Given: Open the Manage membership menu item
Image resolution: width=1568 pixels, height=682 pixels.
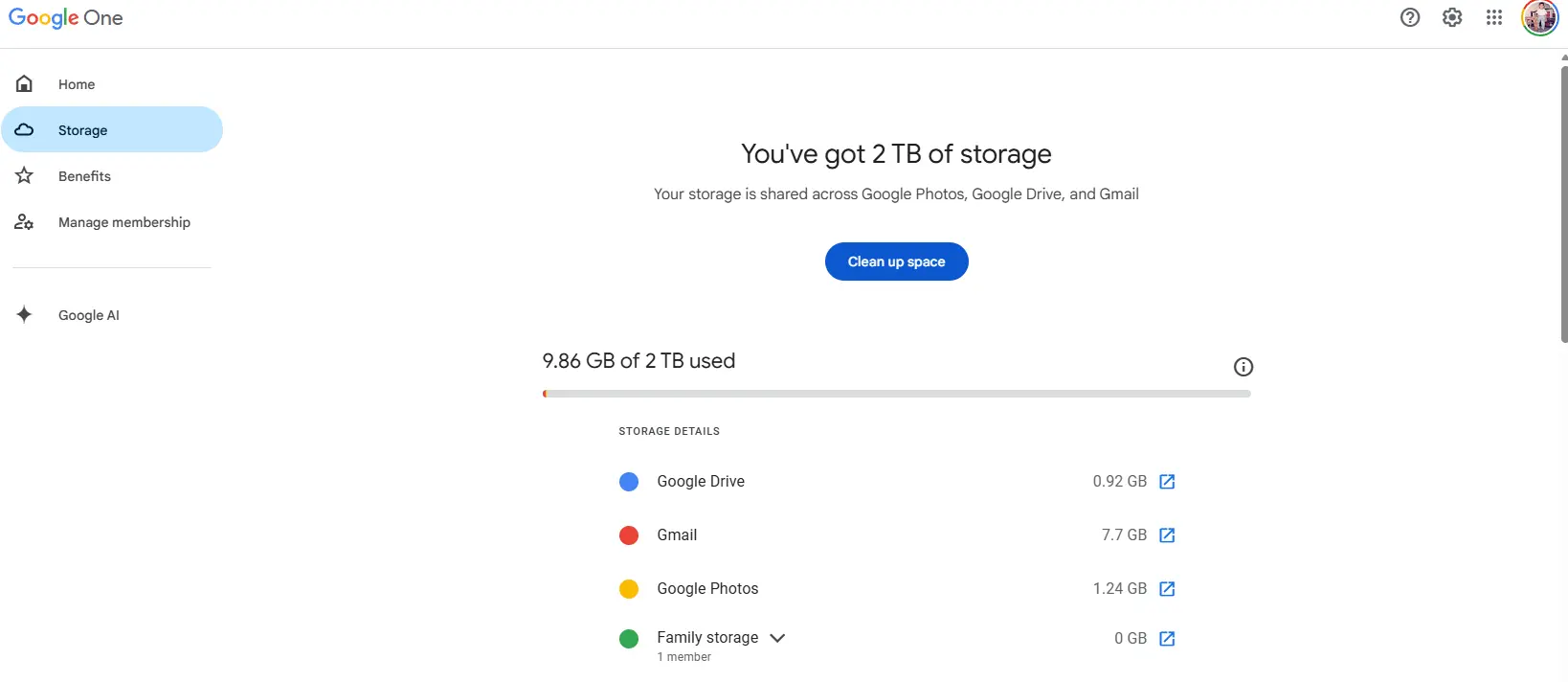Looking at the screenshot, I should [x=112, y=222].
